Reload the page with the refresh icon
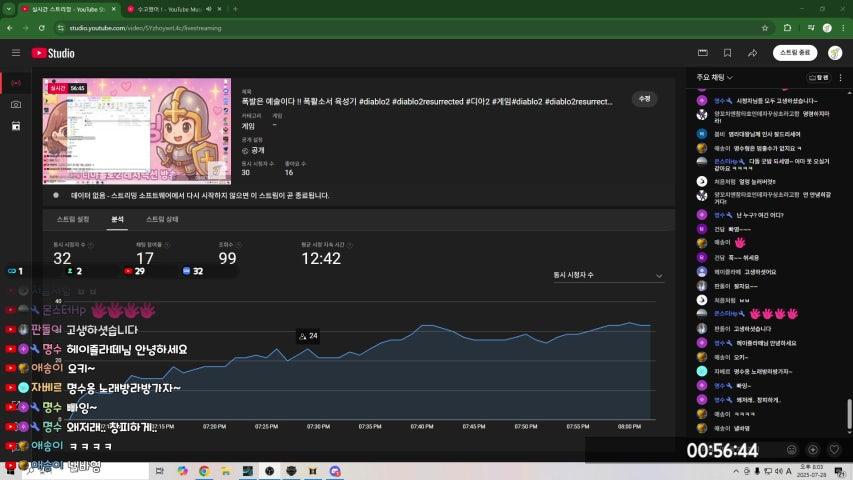Screen dimensions: 853x480 pos(41,28)
